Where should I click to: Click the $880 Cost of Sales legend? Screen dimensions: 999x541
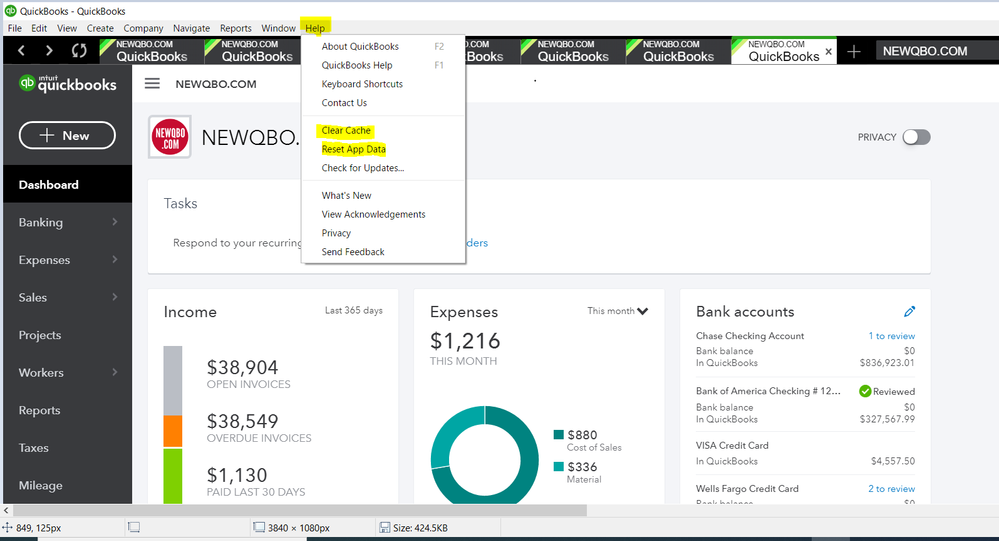(587, 440)
